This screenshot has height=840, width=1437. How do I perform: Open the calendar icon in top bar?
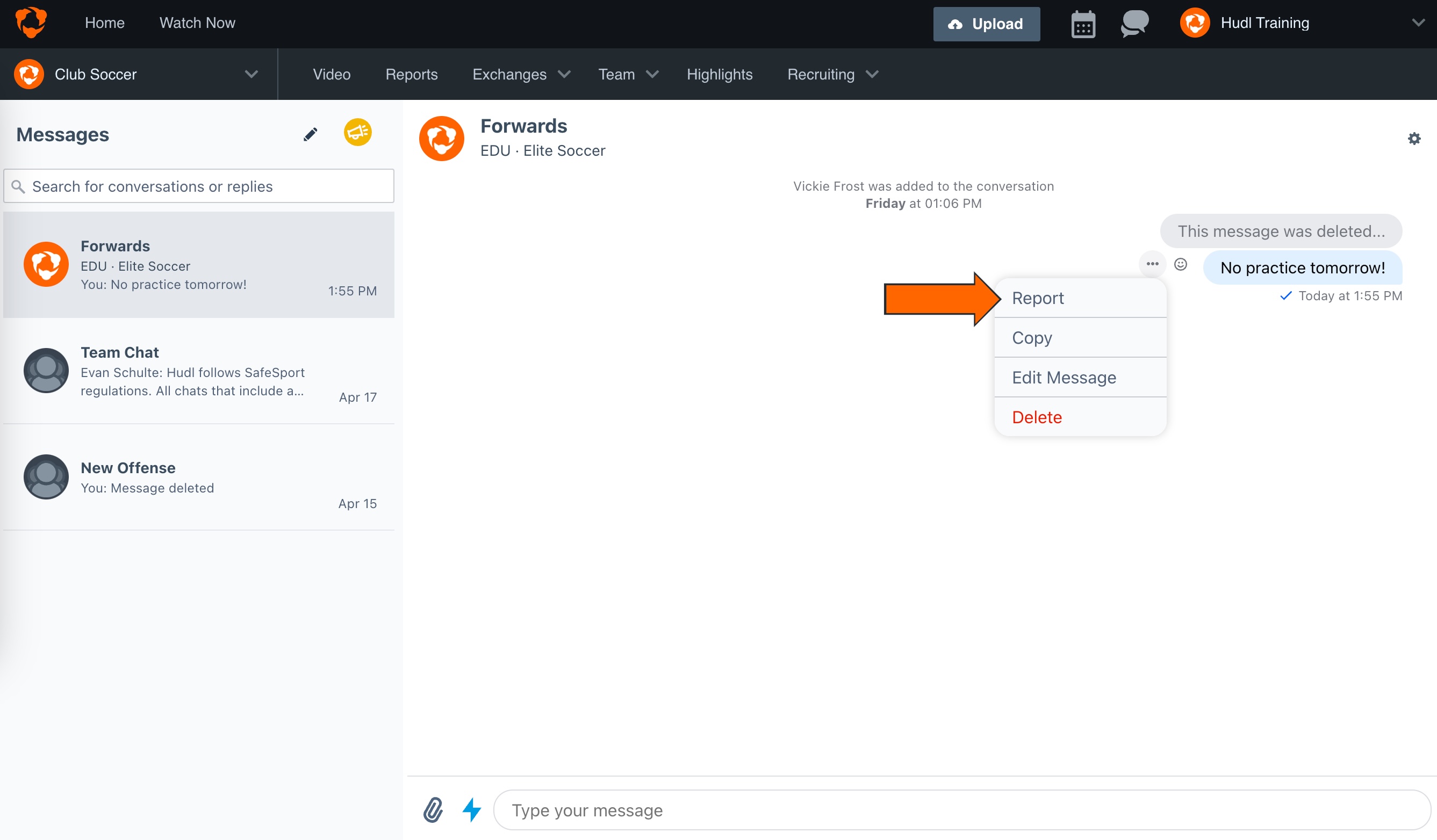pyautogui.click(x=1083, y=24)
